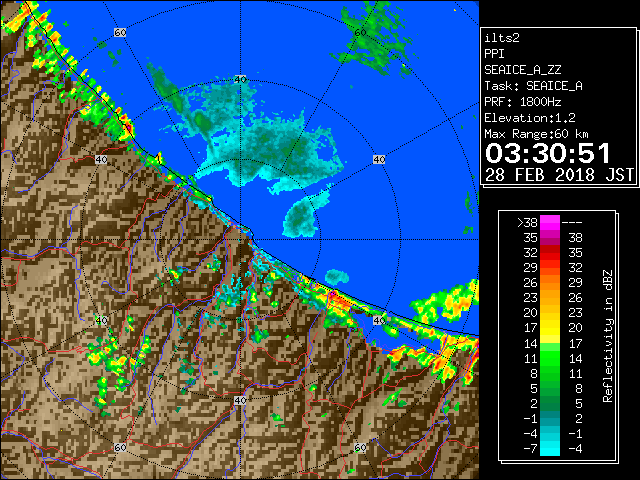Select the red-orange 29–32 dBZ legend band
The width and height of the screenshot is (640, 480).
point(550,268)
